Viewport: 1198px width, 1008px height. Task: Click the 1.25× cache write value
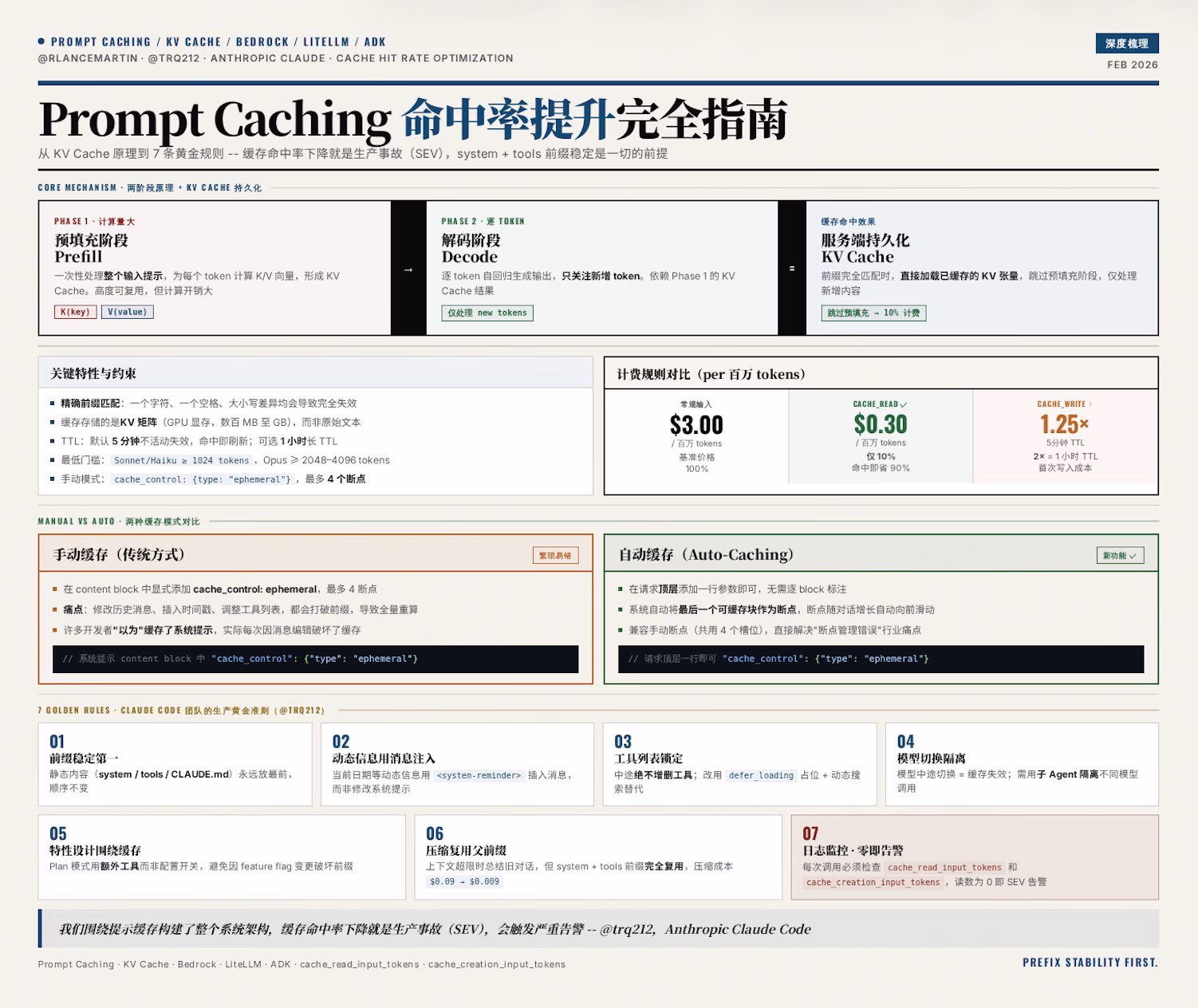pyautogui.click(x=1065, y=423)
